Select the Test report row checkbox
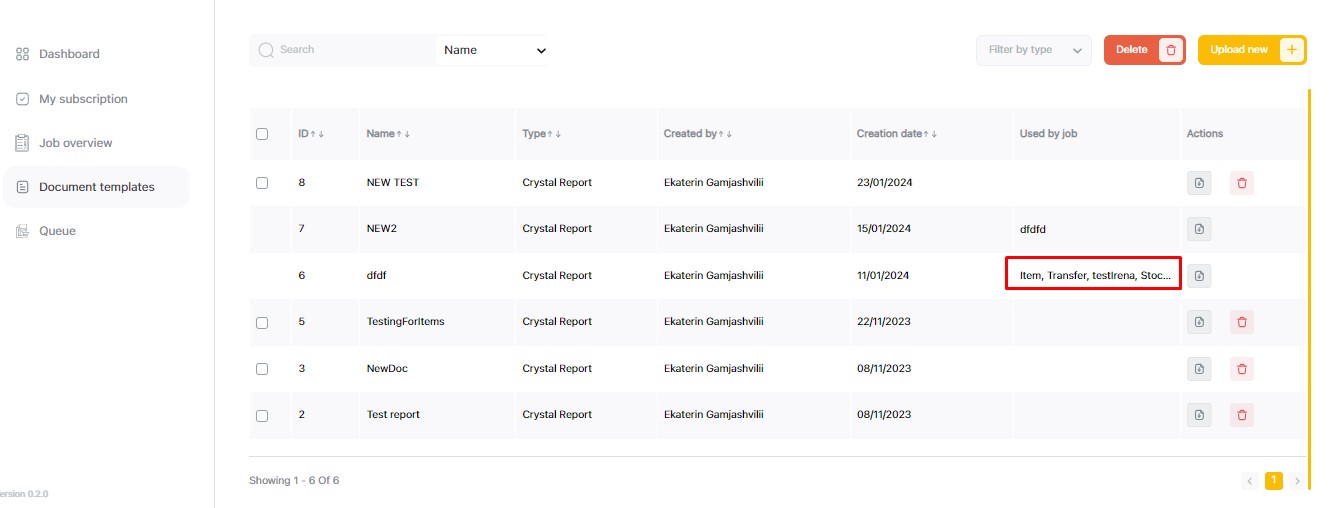The height and width of the screenshot is (508, 1344). coord(262,415)
